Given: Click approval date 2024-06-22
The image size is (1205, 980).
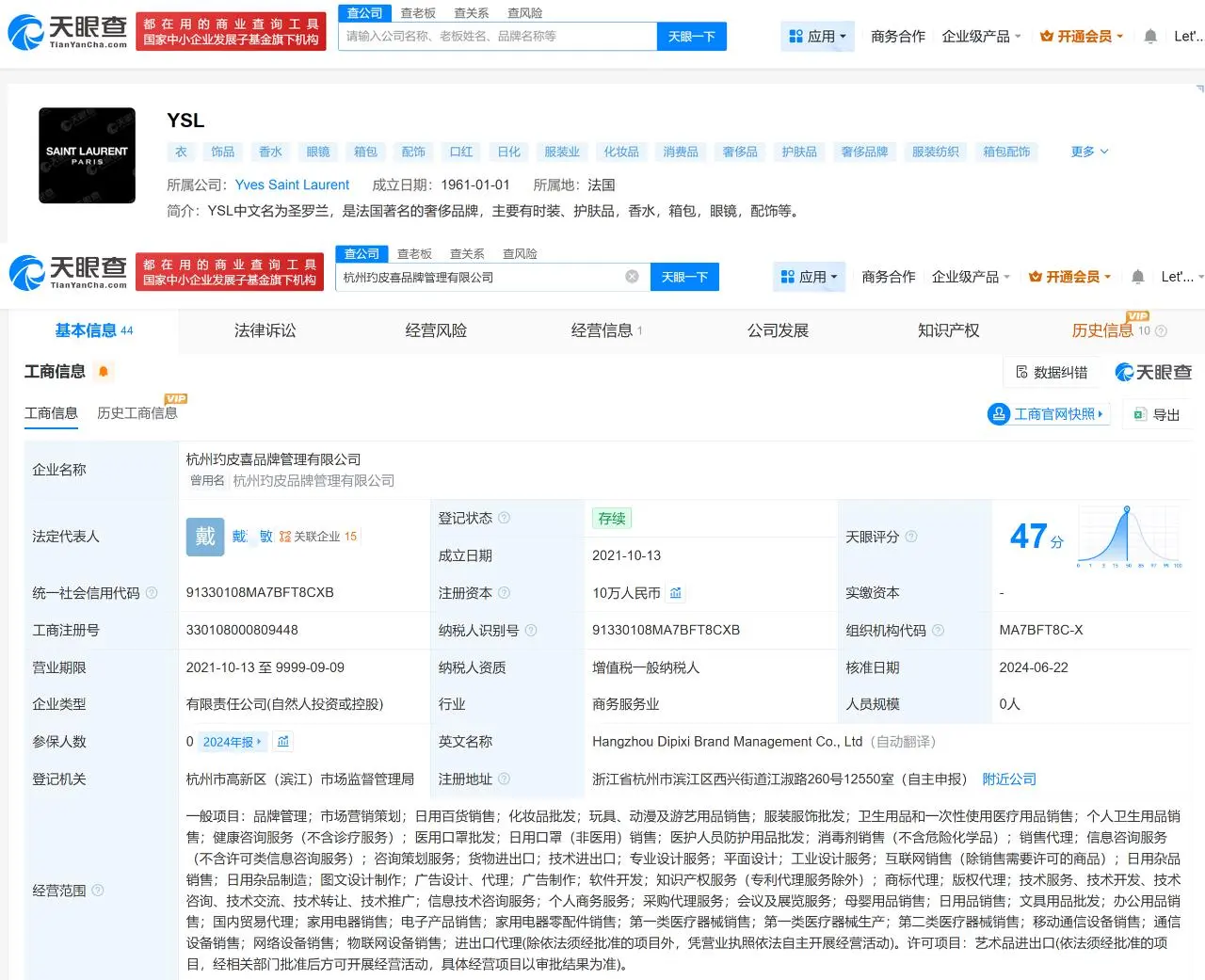Looking at the screenshot, I should pos(1034,667).
